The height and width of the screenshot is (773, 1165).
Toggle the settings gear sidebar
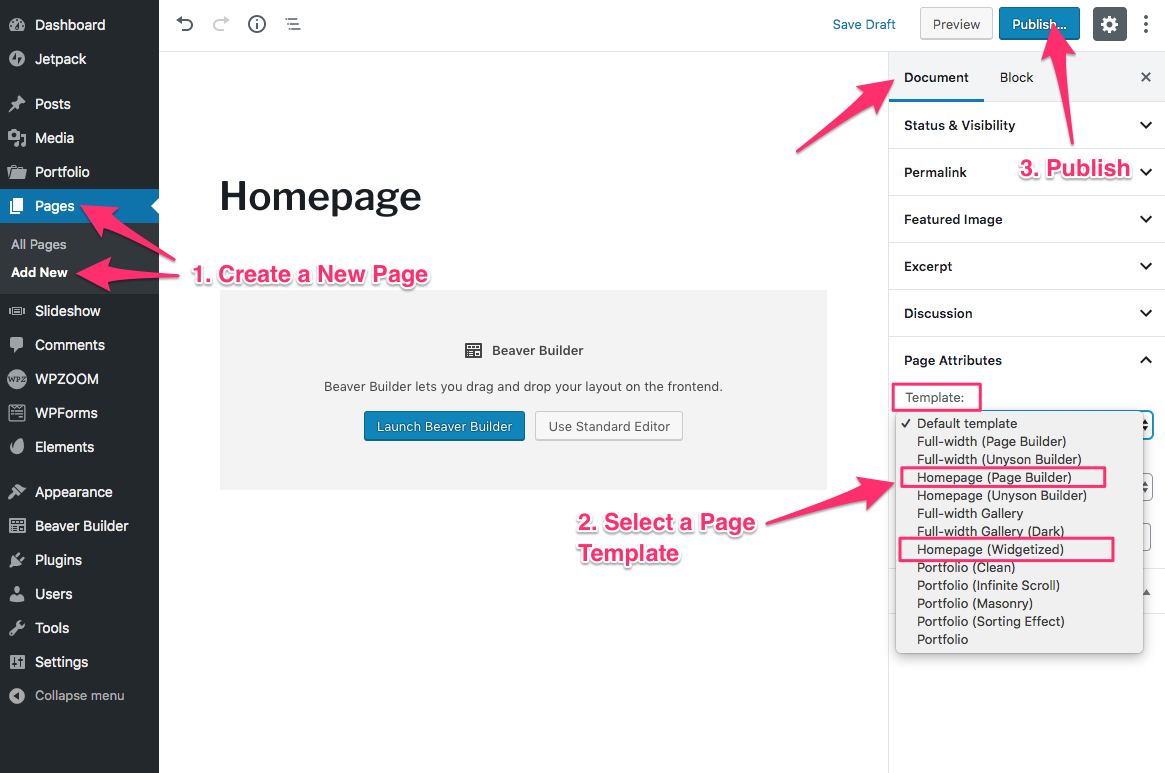pos(1109,25)
